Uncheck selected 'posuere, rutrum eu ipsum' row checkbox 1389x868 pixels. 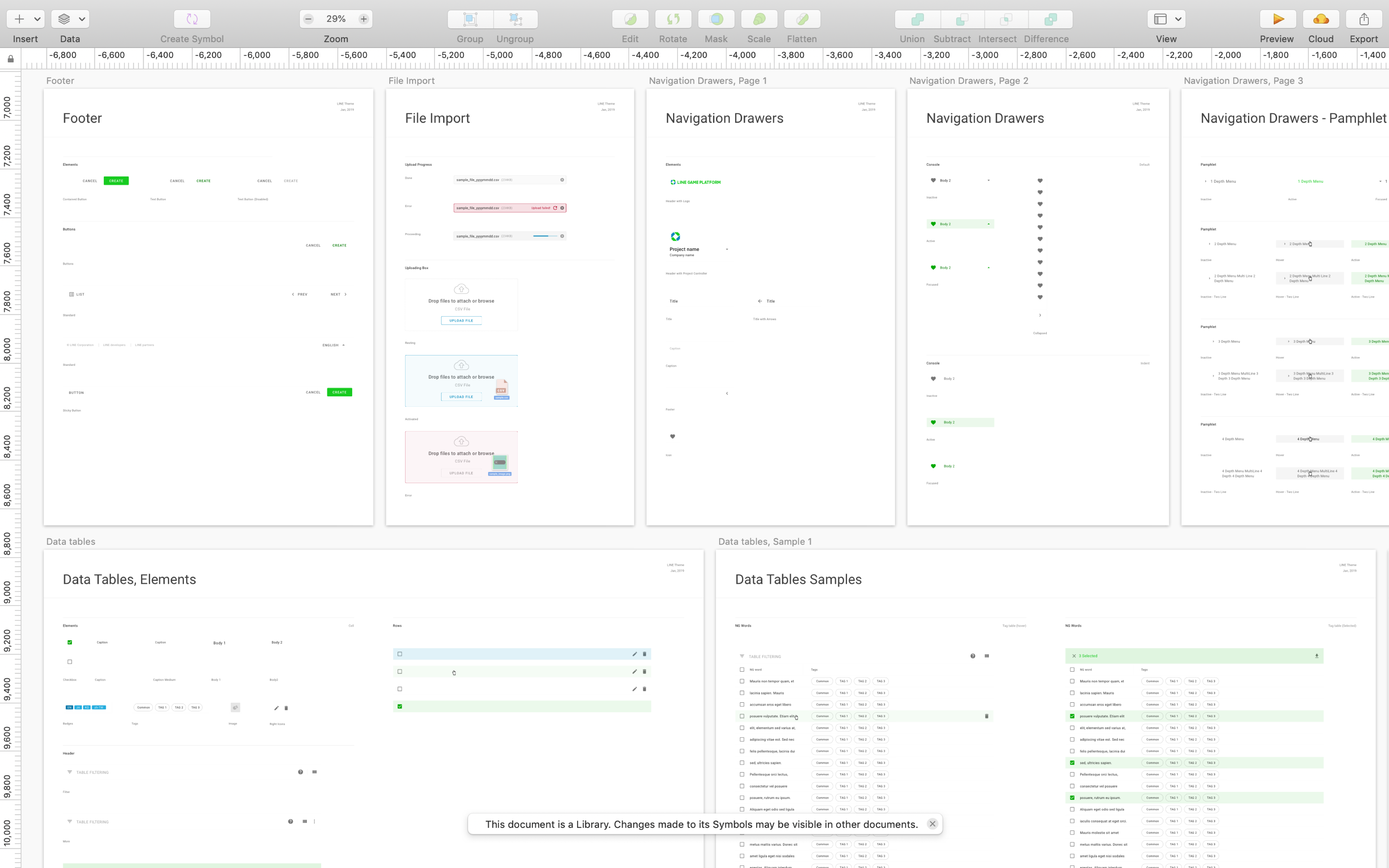[x=1072, y=798]
